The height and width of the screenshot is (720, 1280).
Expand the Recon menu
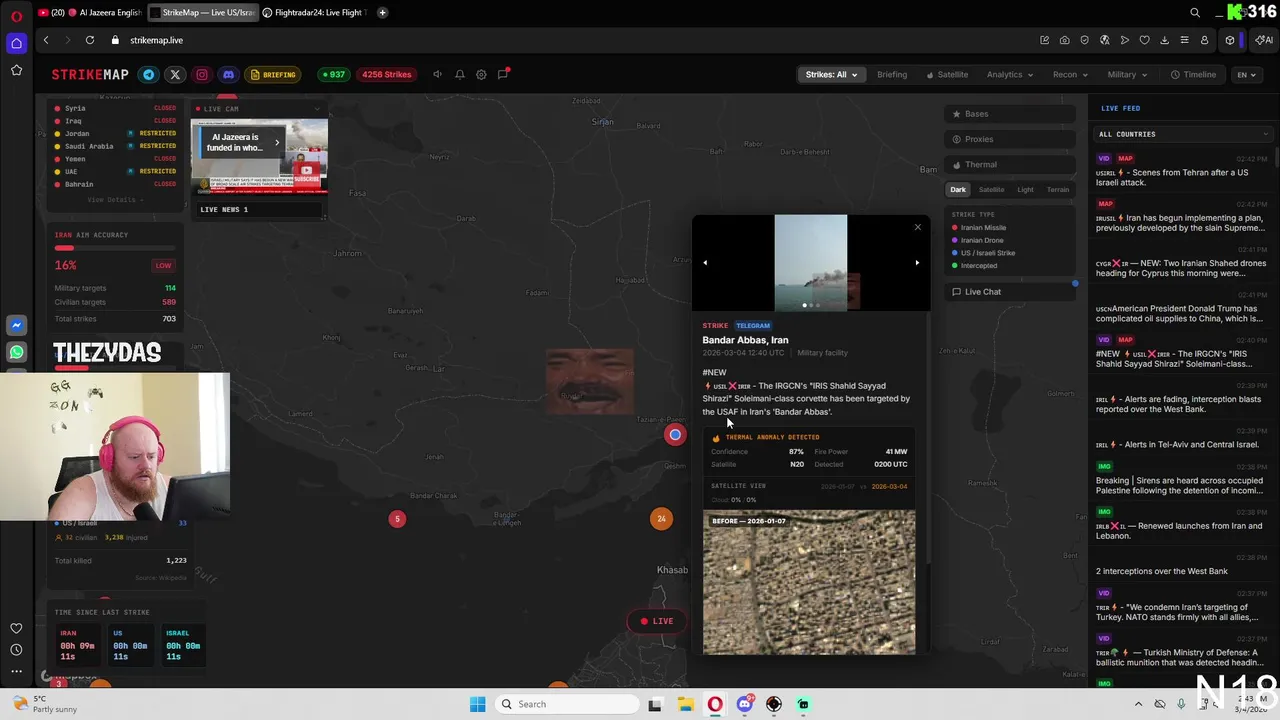(1070, 74)
